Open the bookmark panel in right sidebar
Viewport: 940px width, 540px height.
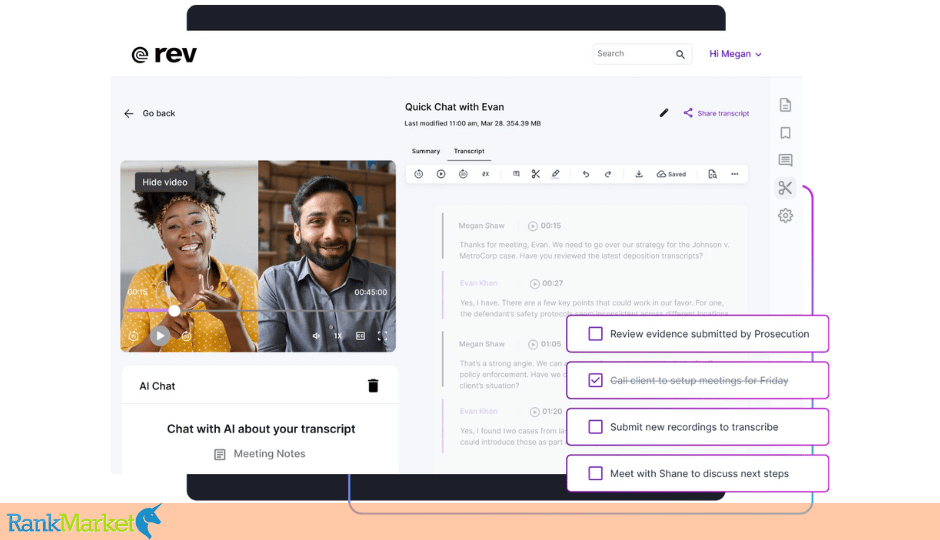click(785, 132)
